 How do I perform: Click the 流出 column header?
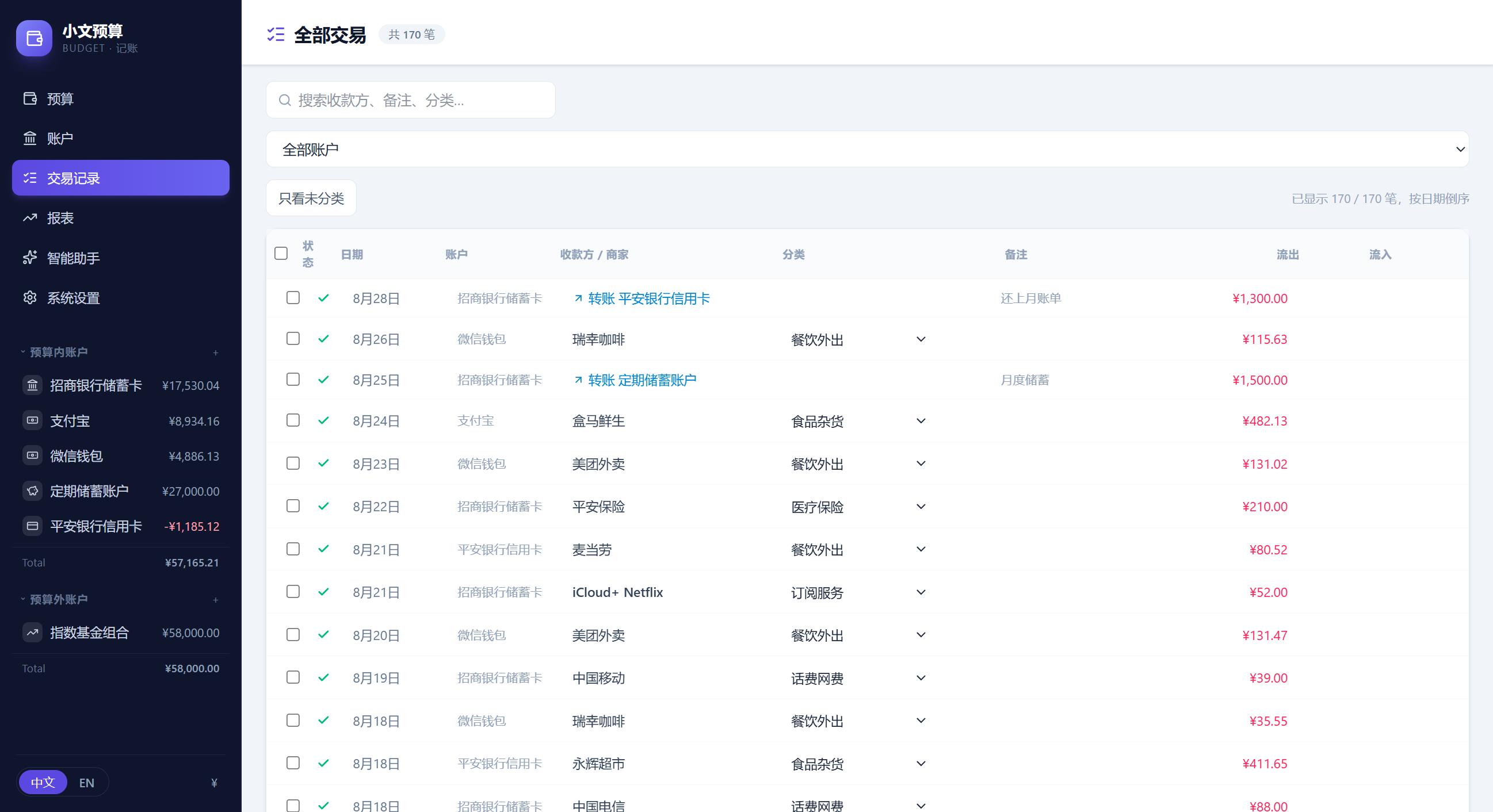click(x=1288, y=254)
